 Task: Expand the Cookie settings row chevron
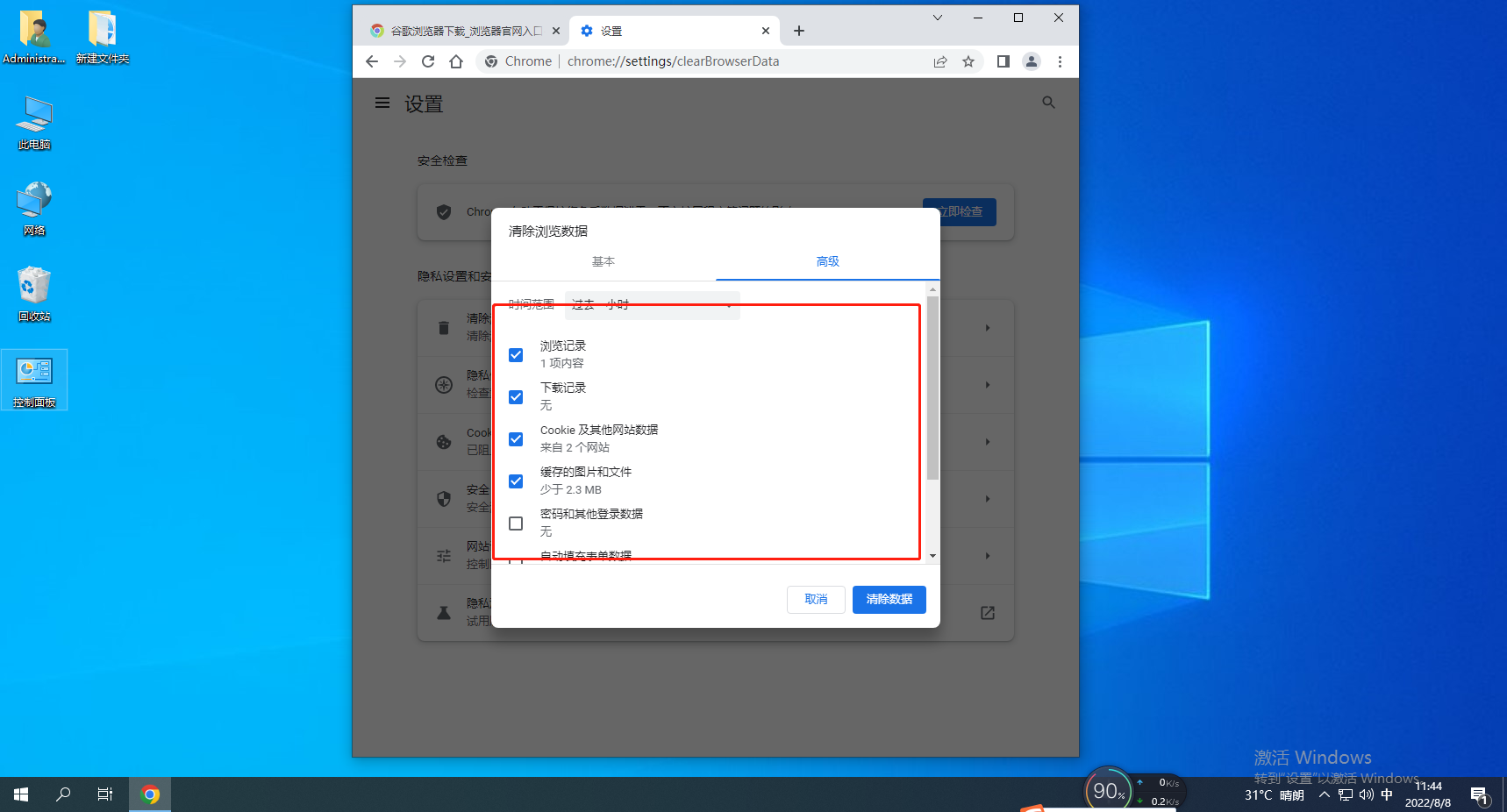click(988, 442)
